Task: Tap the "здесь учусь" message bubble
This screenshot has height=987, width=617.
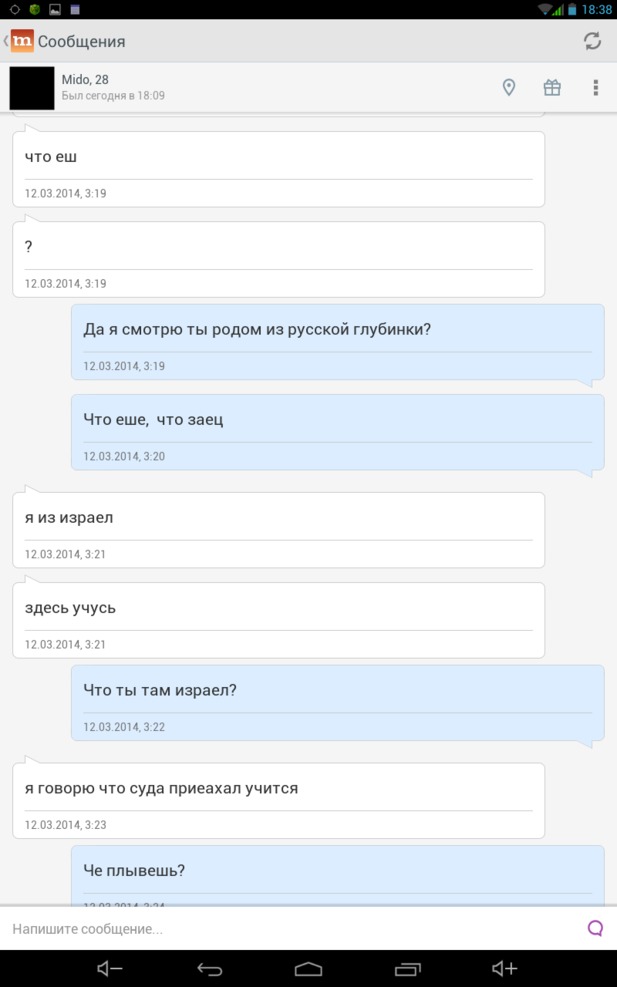Action: point(278,620)
